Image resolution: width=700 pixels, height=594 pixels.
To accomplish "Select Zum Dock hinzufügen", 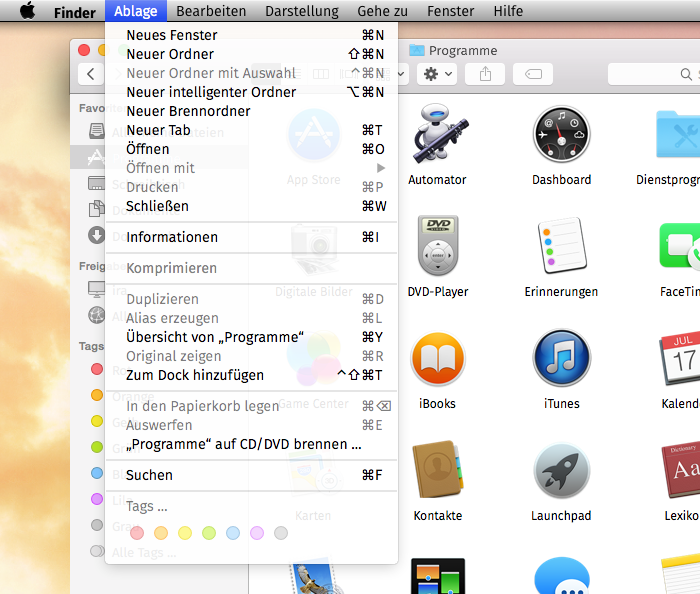I will 251,375.
